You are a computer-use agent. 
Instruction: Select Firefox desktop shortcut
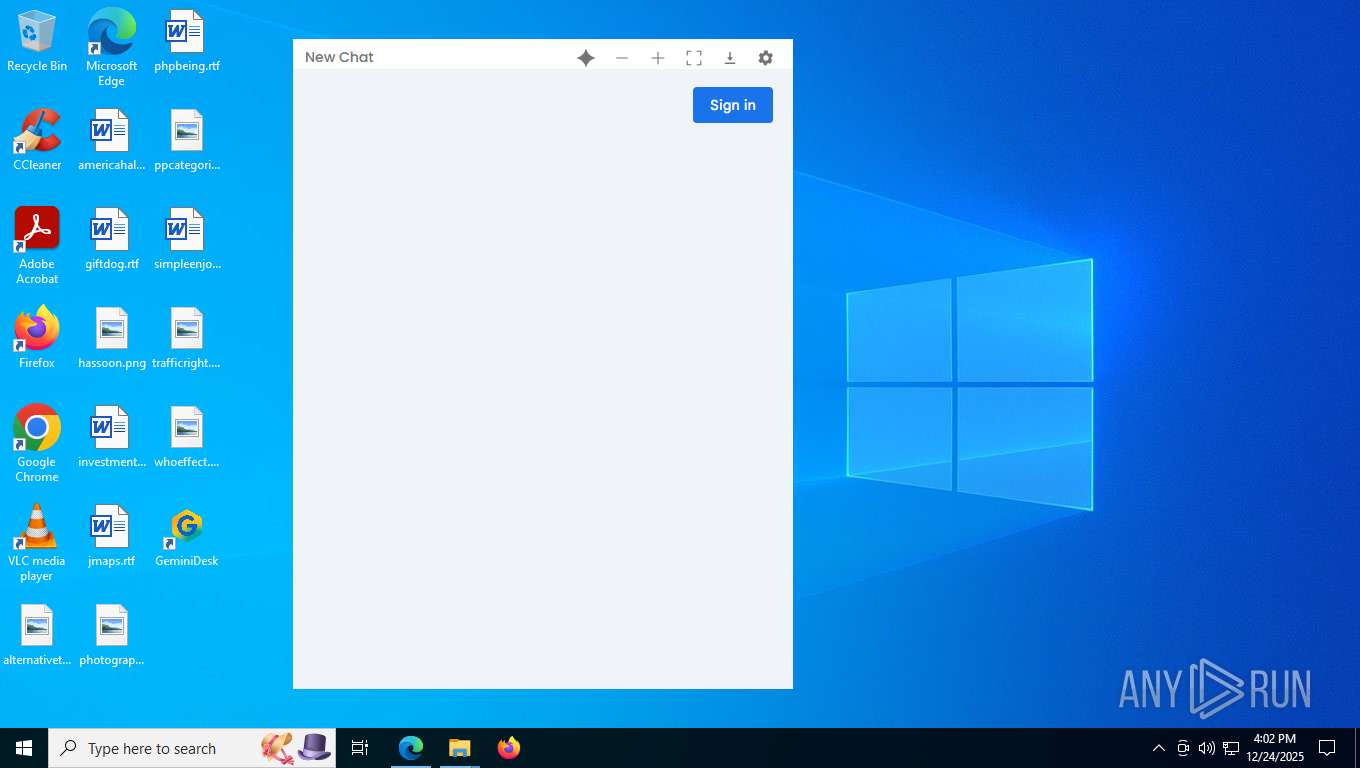pos(37,338)
